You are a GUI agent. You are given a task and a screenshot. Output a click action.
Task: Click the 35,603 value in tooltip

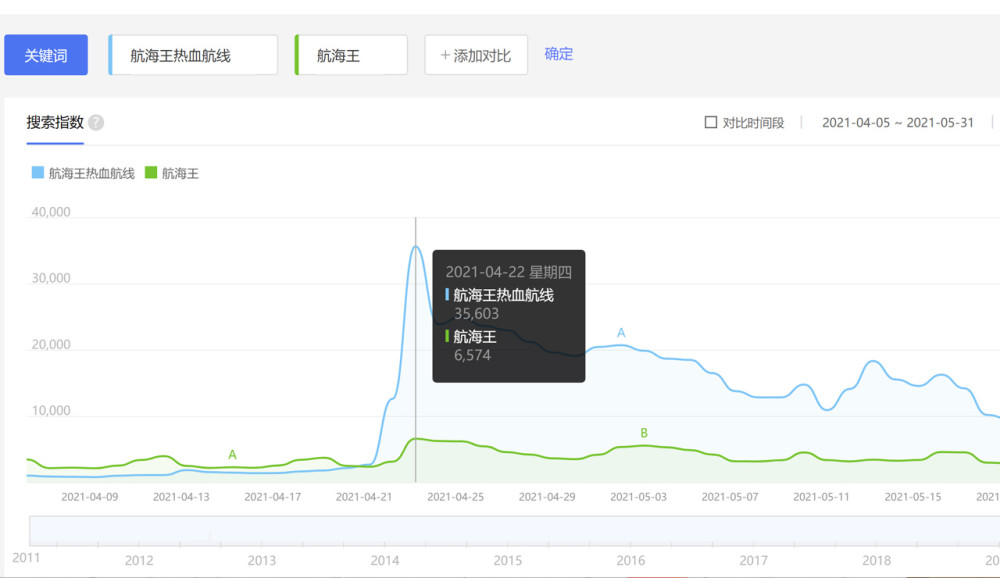tap(476, 313)
